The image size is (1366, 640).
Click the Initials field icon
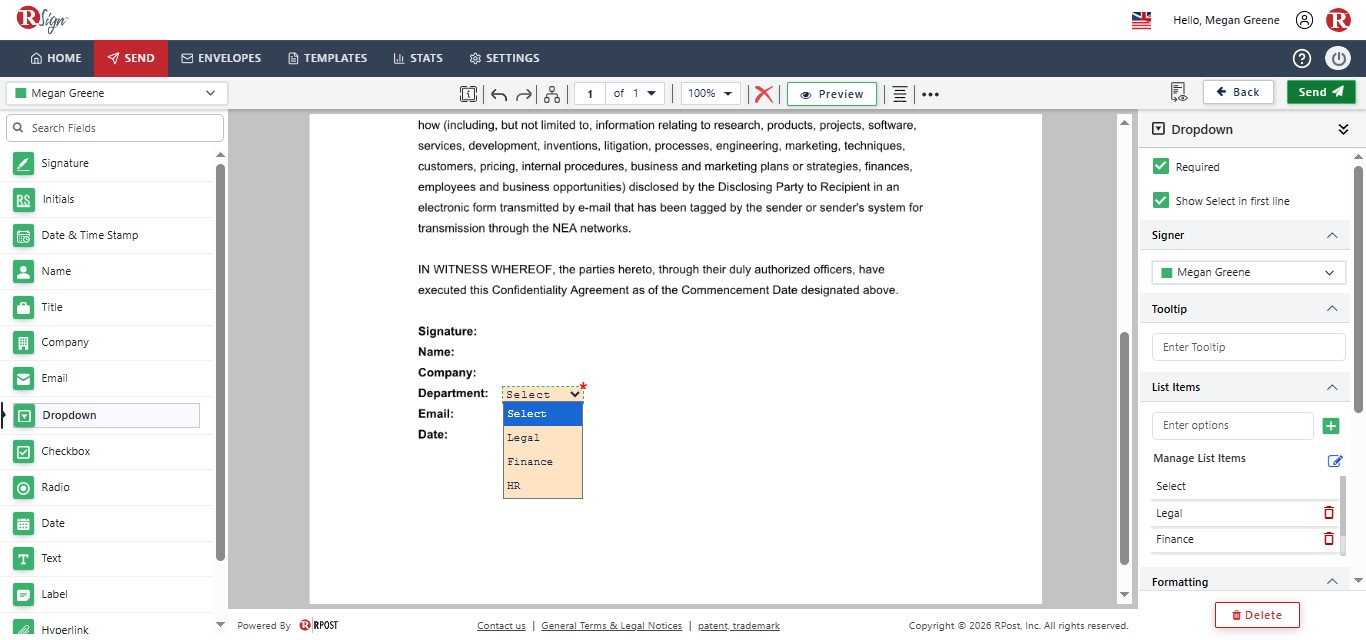[x=24, y=199]
